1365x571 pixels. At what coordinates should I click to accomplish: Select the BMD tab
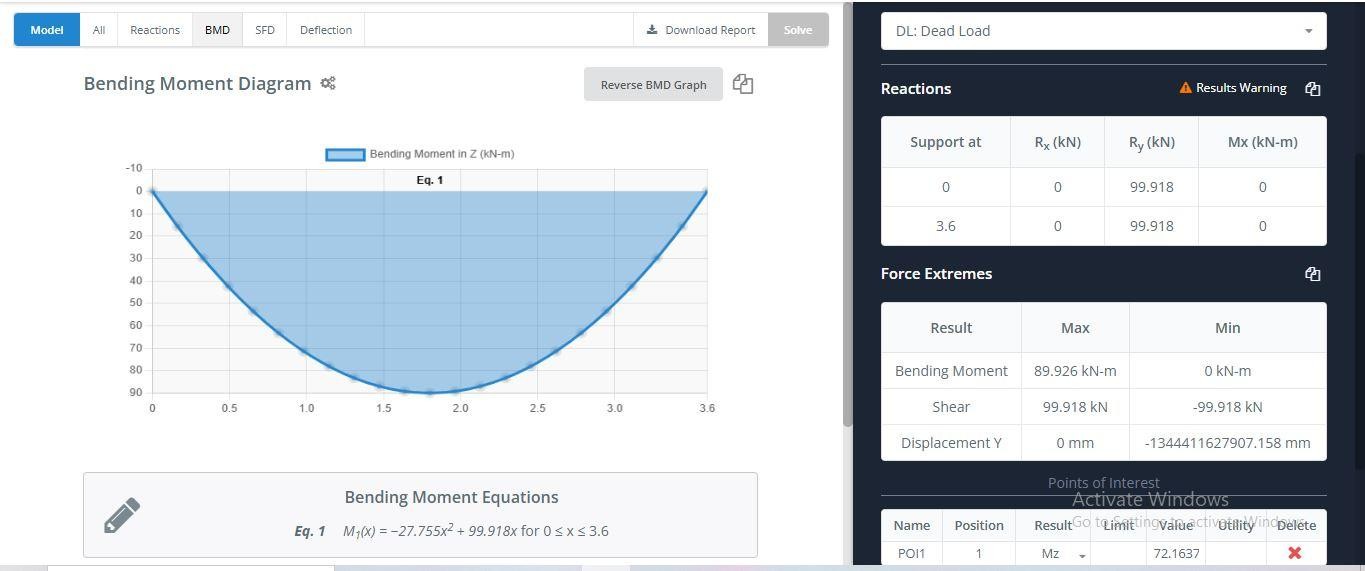(217, 30)
